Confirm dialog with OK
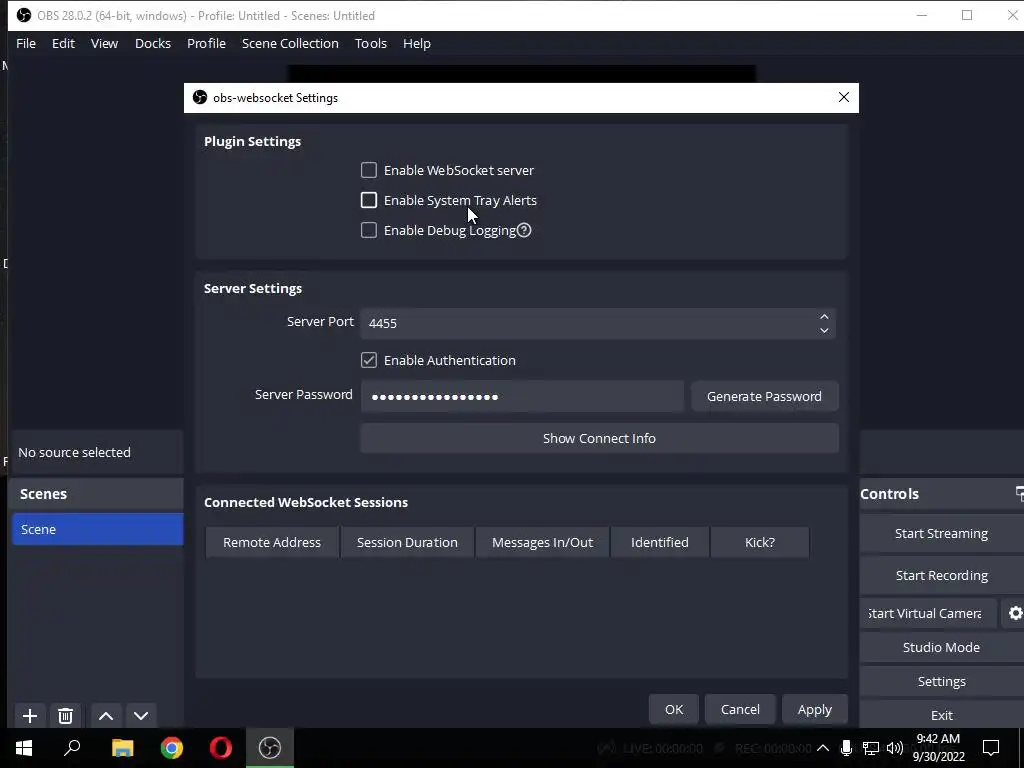 tap(674, 709)
